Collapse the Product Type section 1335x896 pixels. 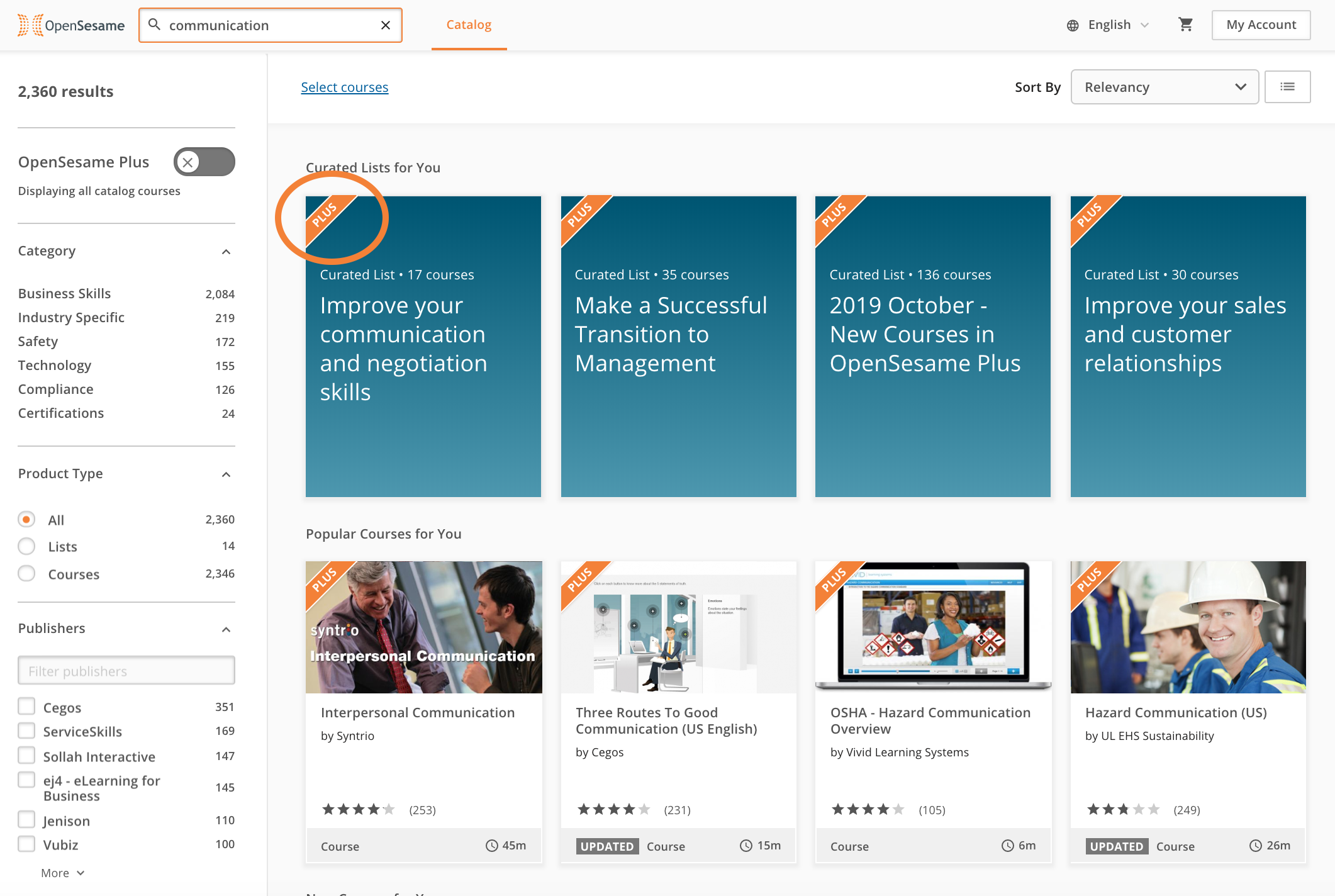click(226, 474)
